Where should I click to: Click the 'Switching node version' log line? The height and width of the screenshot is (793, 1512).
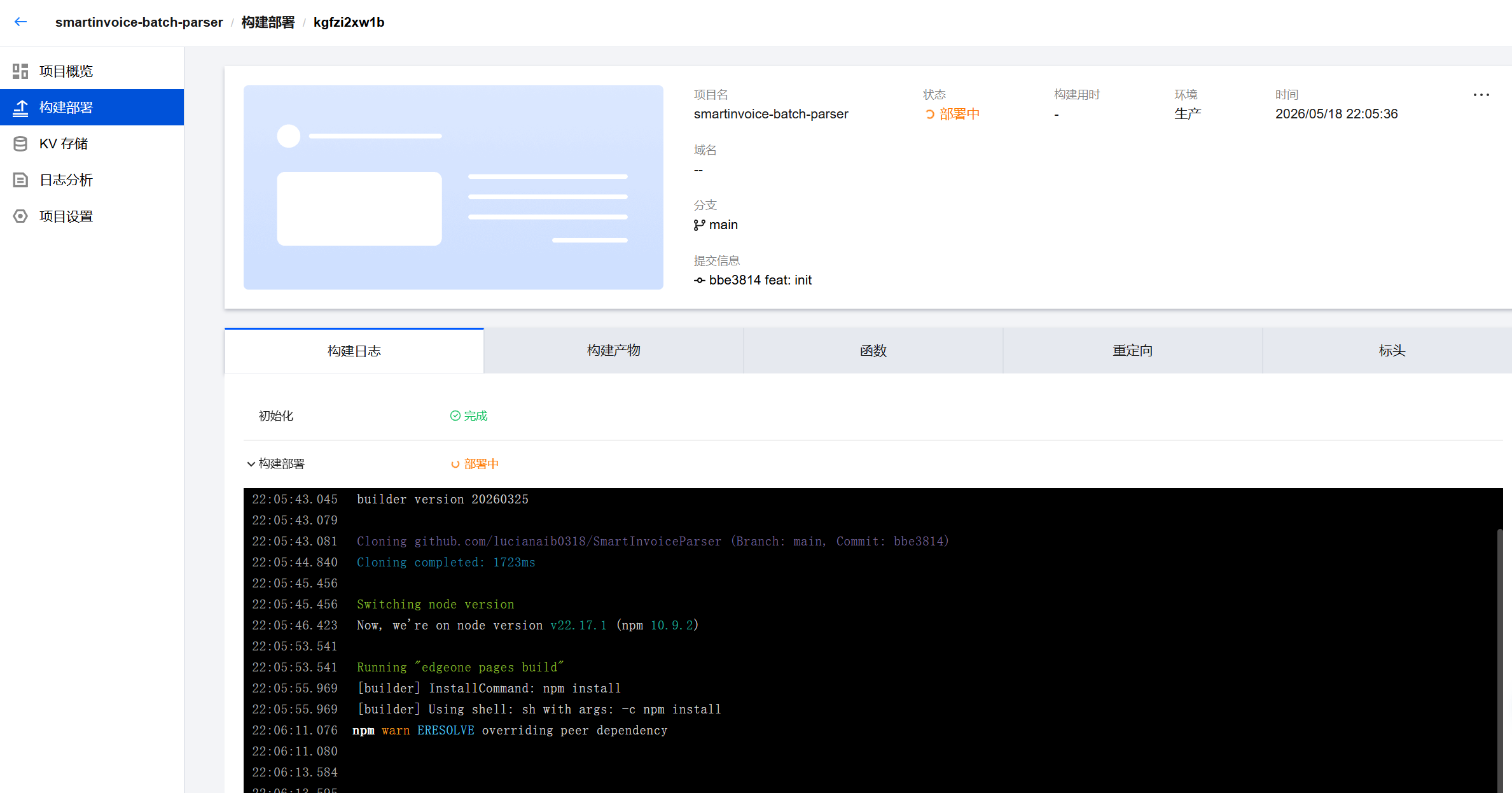click(436, 605)
